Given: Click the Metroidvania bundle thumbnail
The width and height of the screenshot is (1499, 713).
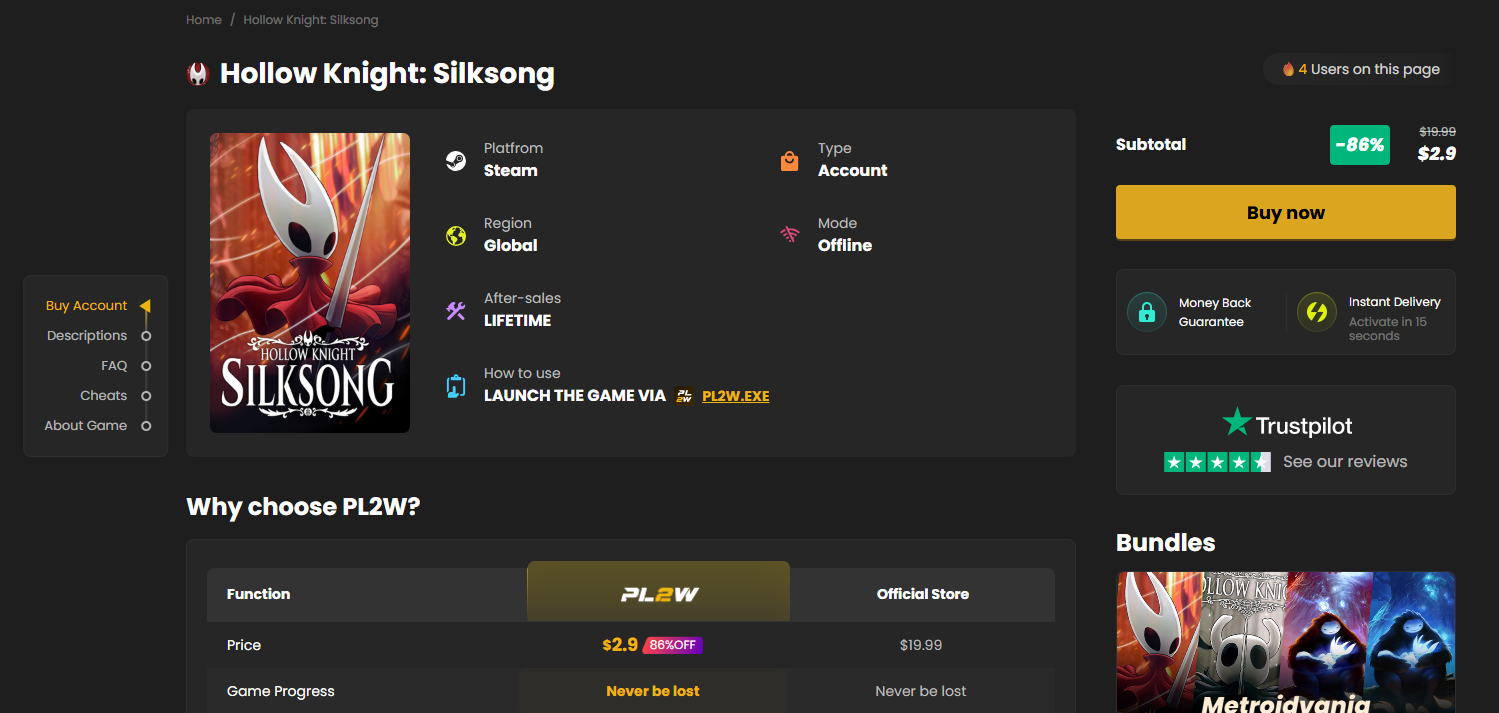Looking at the screenshot, I should click(1285, 643).
